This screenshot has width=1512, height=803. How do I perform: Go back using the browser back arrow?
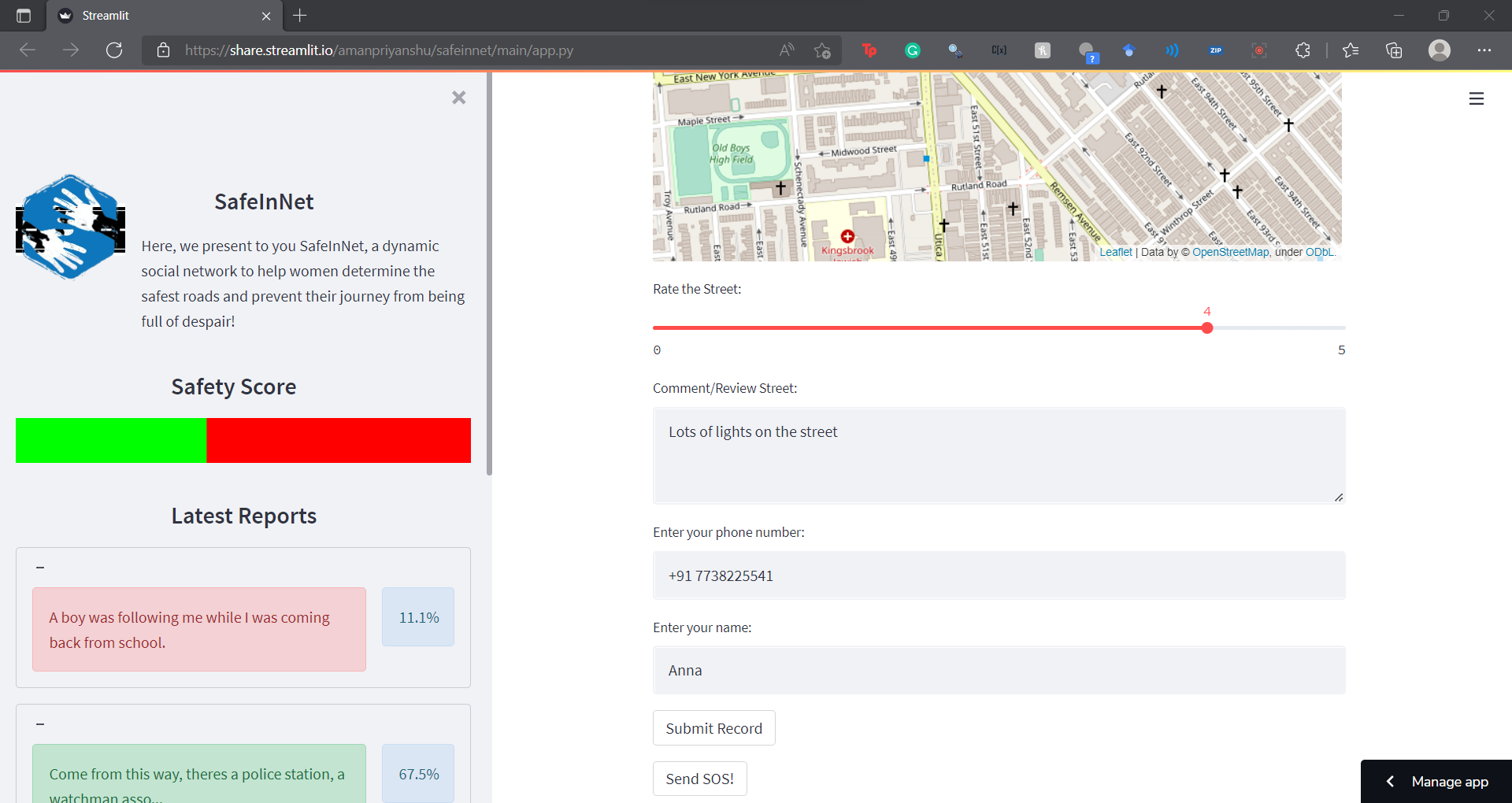click(x=28, y=50)
